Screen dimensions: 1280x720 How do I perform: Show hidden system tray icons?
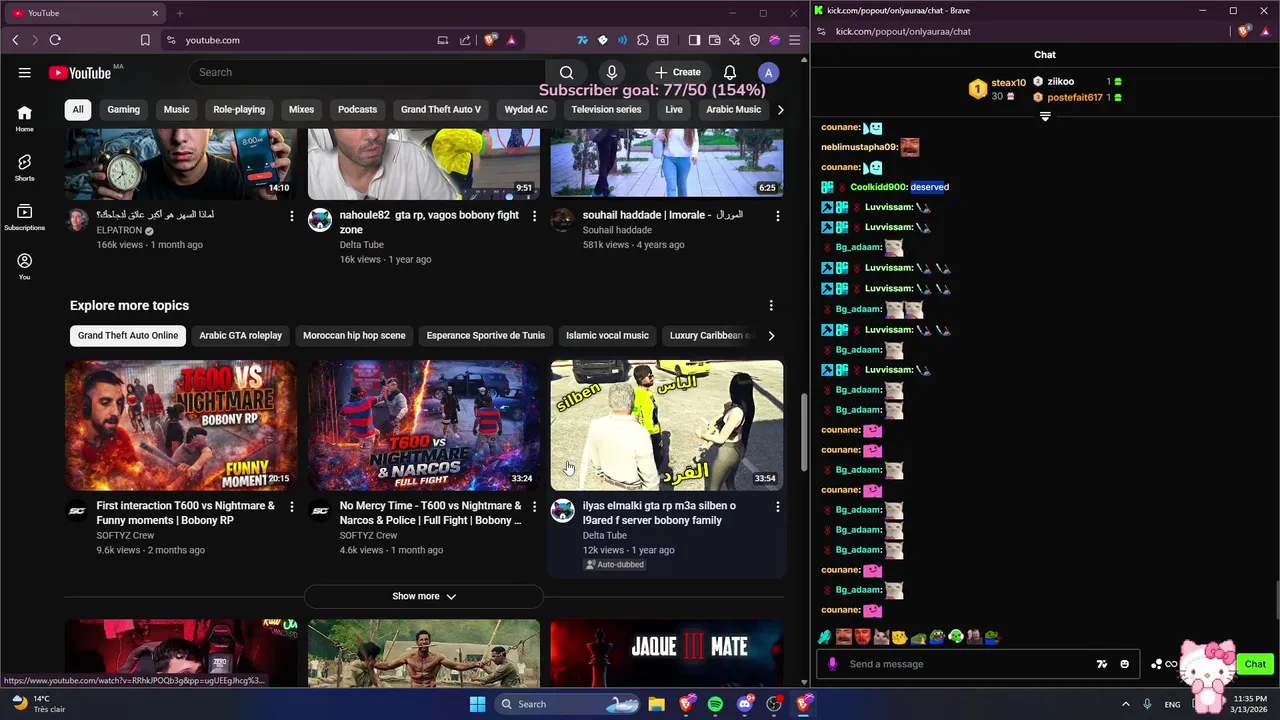pyautogui.click(x=1125, y=704)
